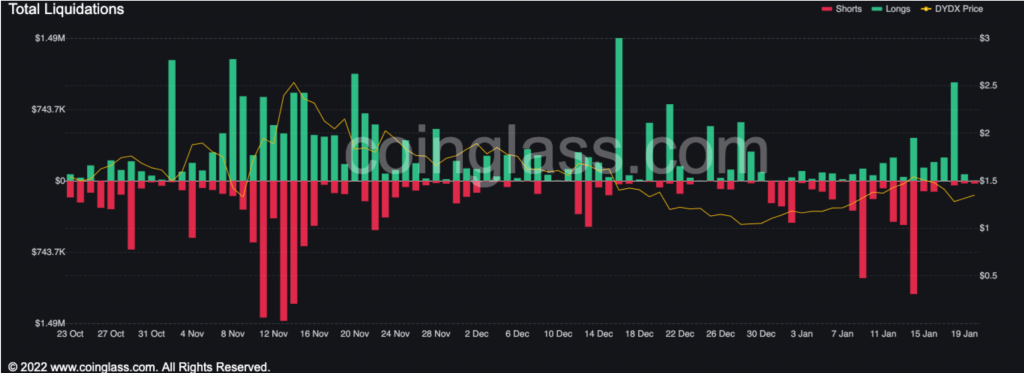Viewport: 1024px width, 373px height.
Task: Select the 23 Oct x-axis date label
Action: [x=70, y=334]
